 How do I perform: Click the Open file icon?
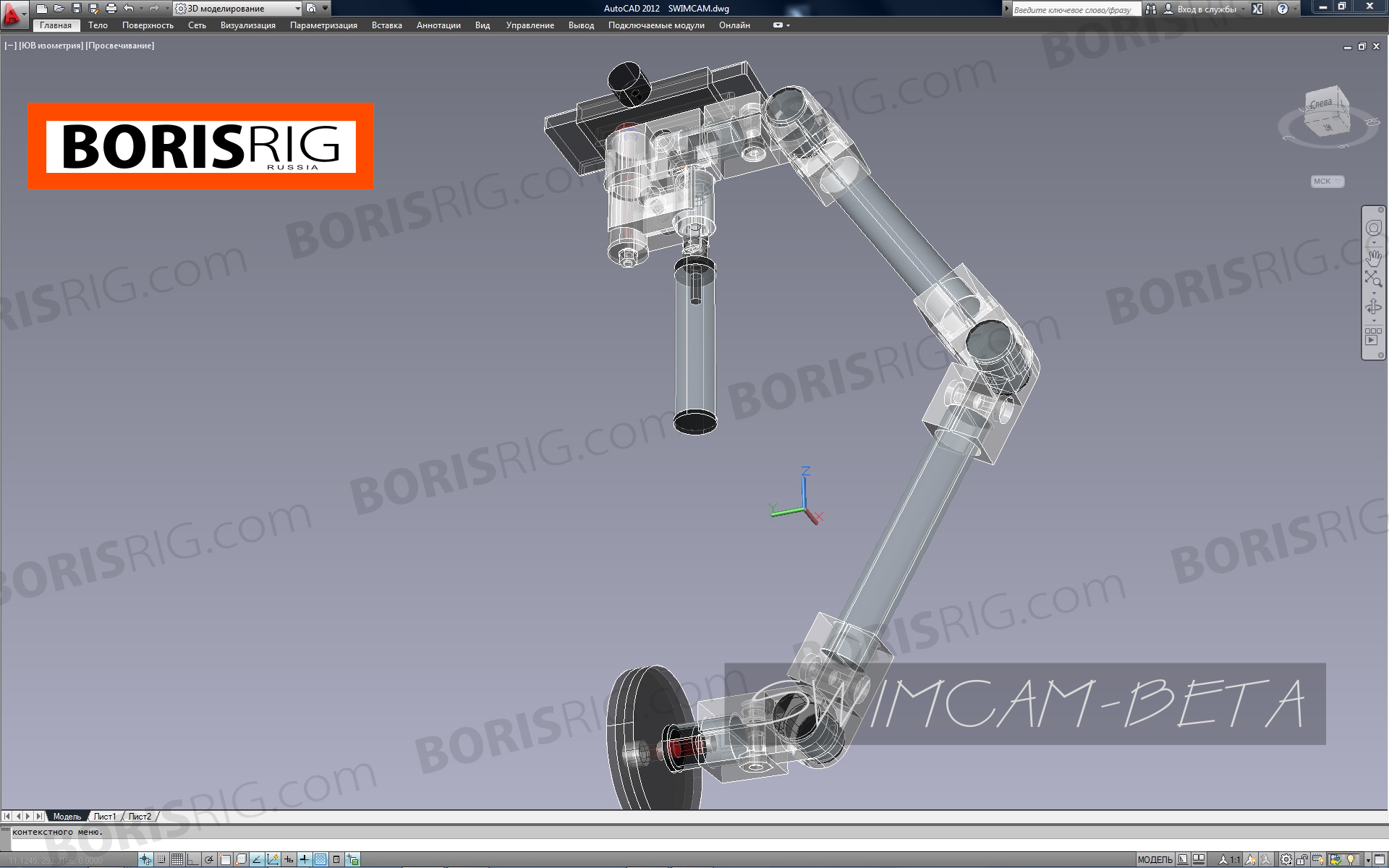(x=59, y=9)
